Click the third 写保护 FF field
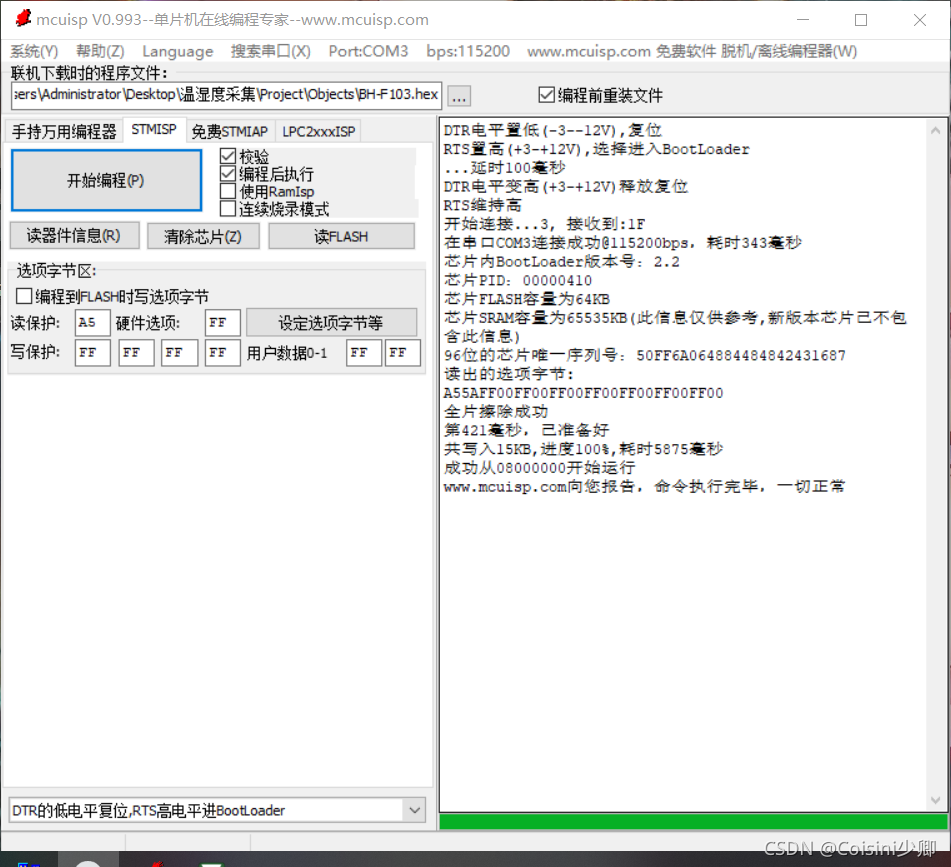951x867 pixels. (179, 352)
